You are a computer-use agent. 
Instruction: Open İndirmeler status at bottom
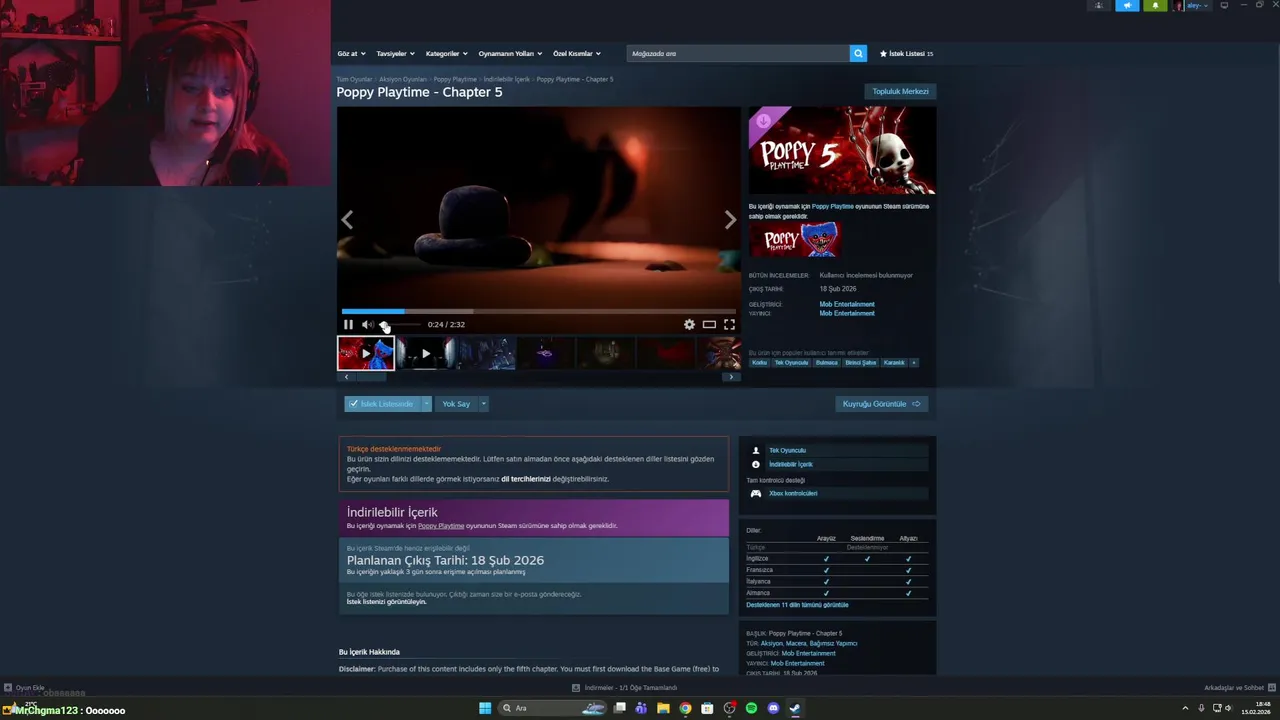[624, 688]
